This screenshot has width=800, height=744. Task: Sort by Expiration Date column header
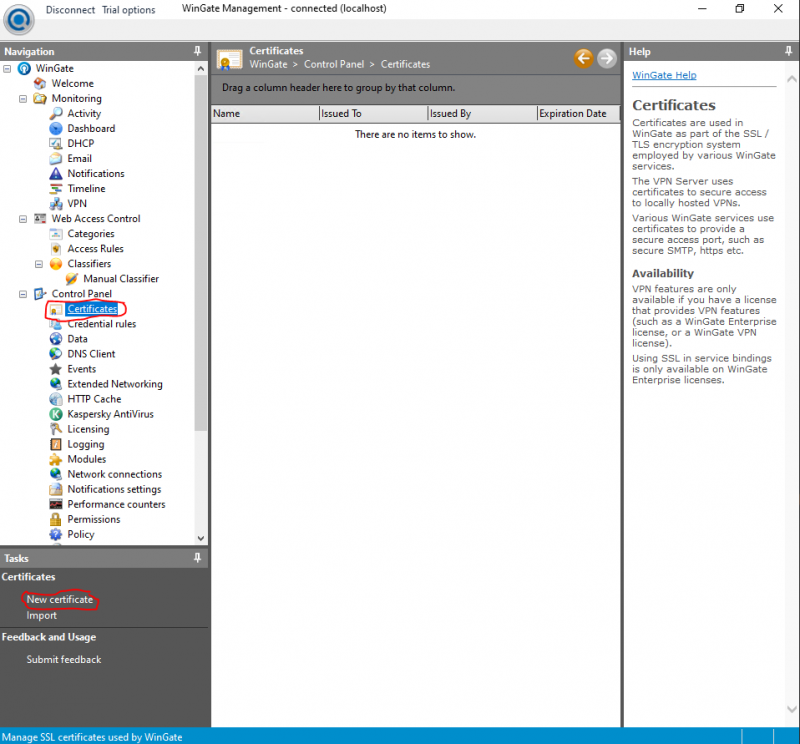573,114
